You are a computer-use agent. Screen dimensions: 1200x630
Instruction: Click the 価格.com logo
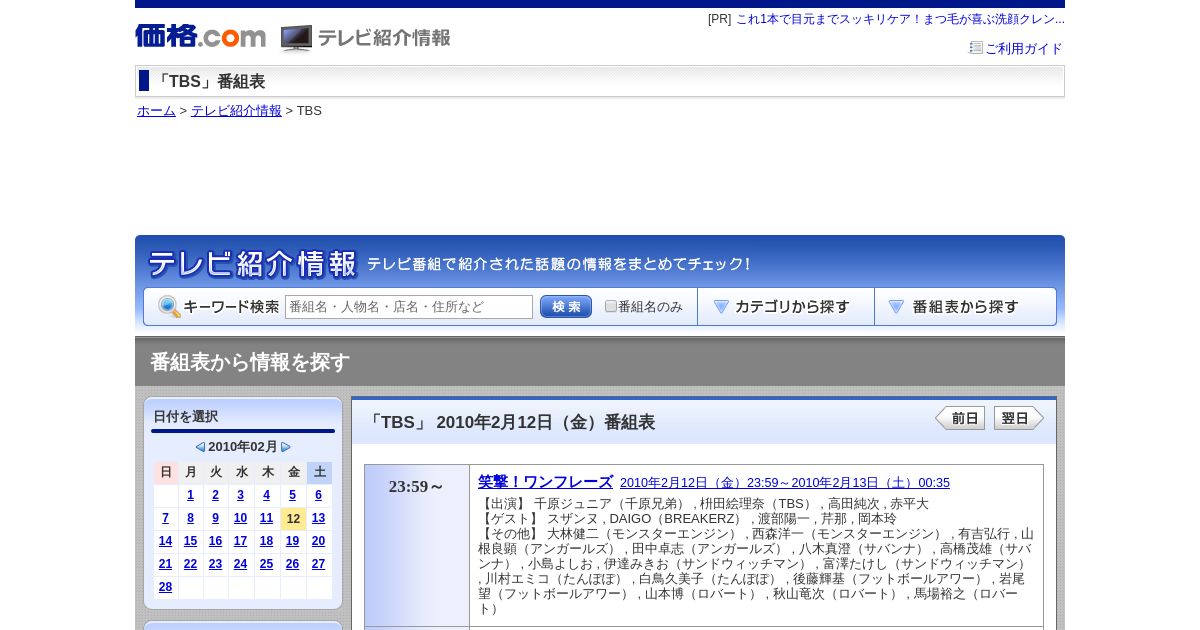pyautogui.click(x=201, y=36)
